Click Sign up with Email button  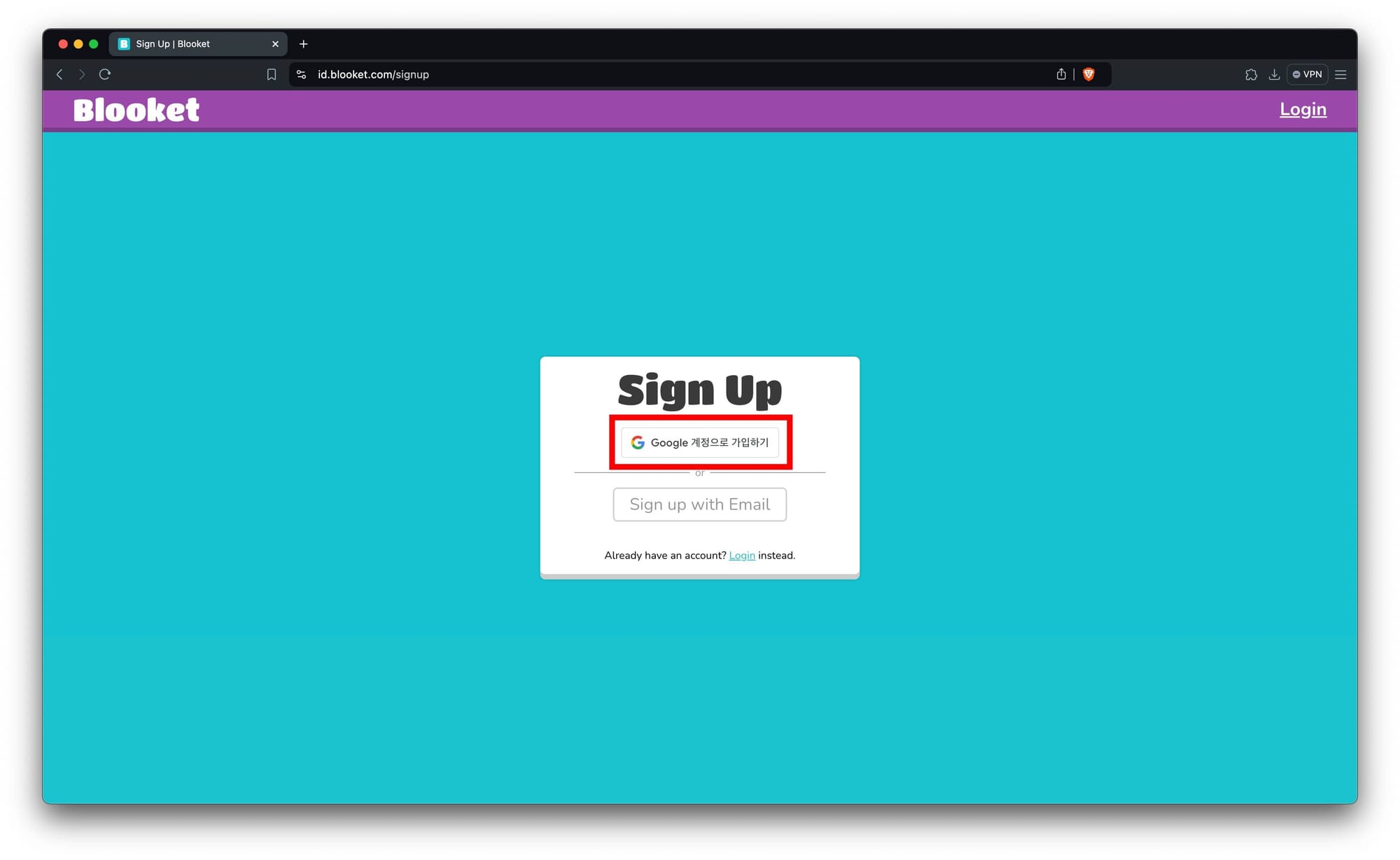pyautogui.click(x=699, y=504)
